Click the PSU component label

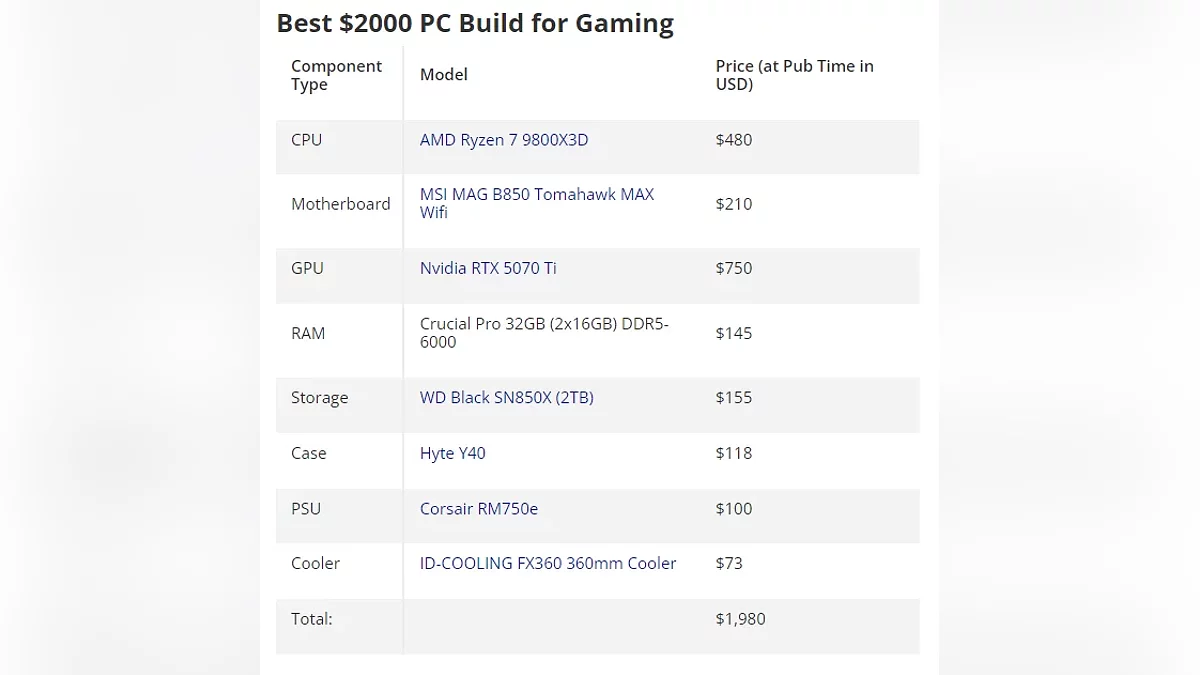point(306,508)
